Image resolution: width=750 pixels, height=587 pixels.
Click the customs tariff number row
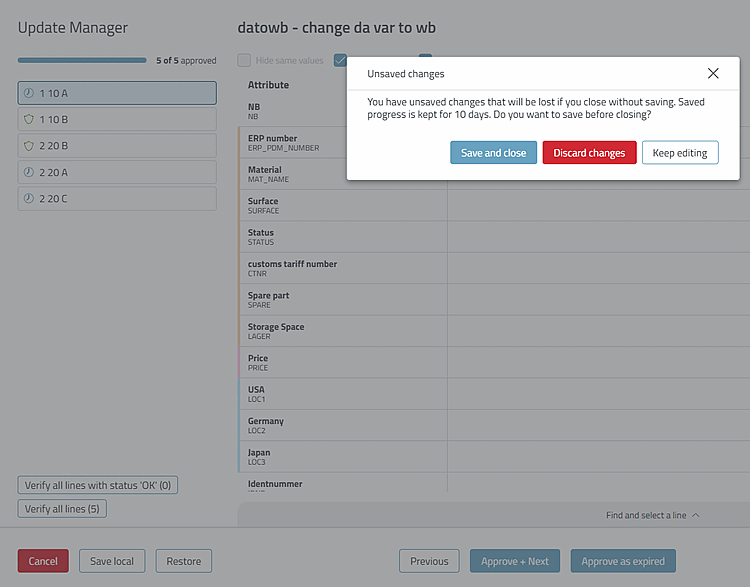pyautogui.click(x=494, y=268)
